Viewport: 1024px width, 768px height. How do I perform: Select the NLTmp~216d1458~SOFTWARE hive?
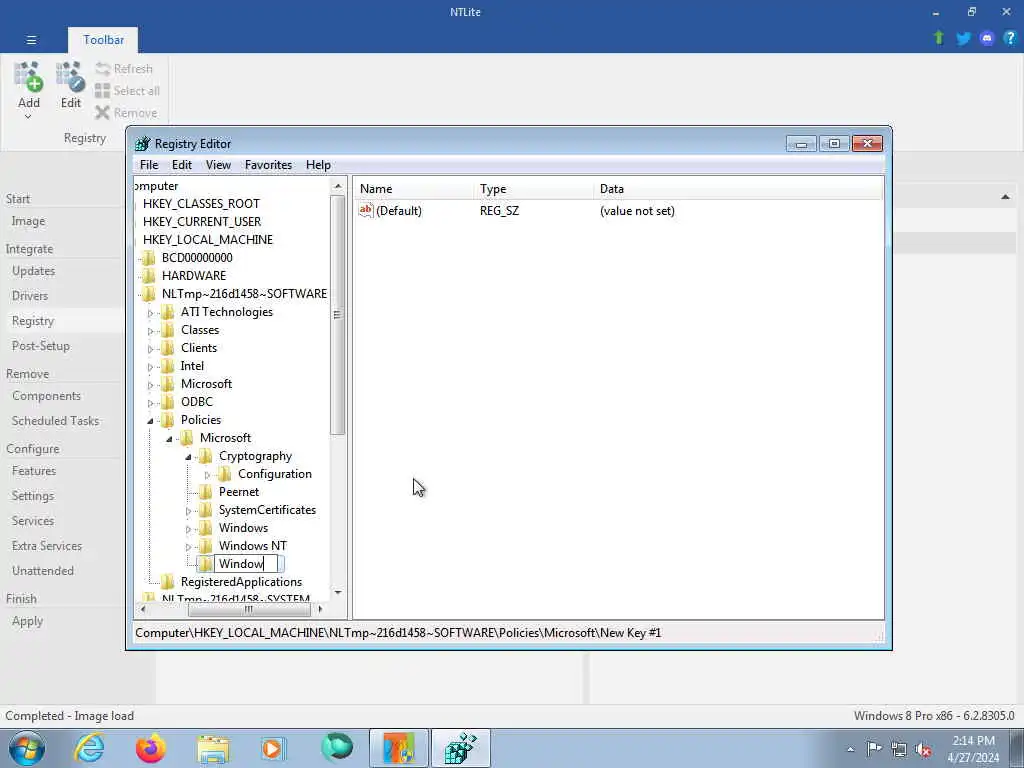(244, 294)
